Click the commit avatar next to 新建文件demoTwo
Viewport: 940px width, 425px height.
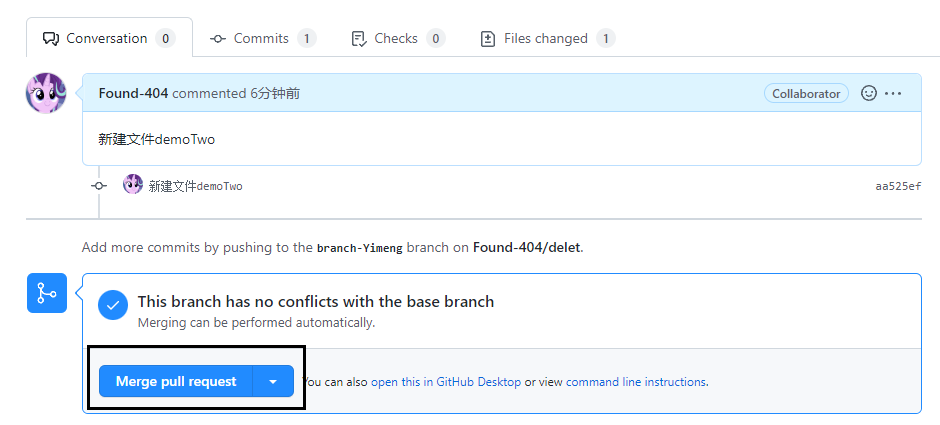(x=132, y=184)
